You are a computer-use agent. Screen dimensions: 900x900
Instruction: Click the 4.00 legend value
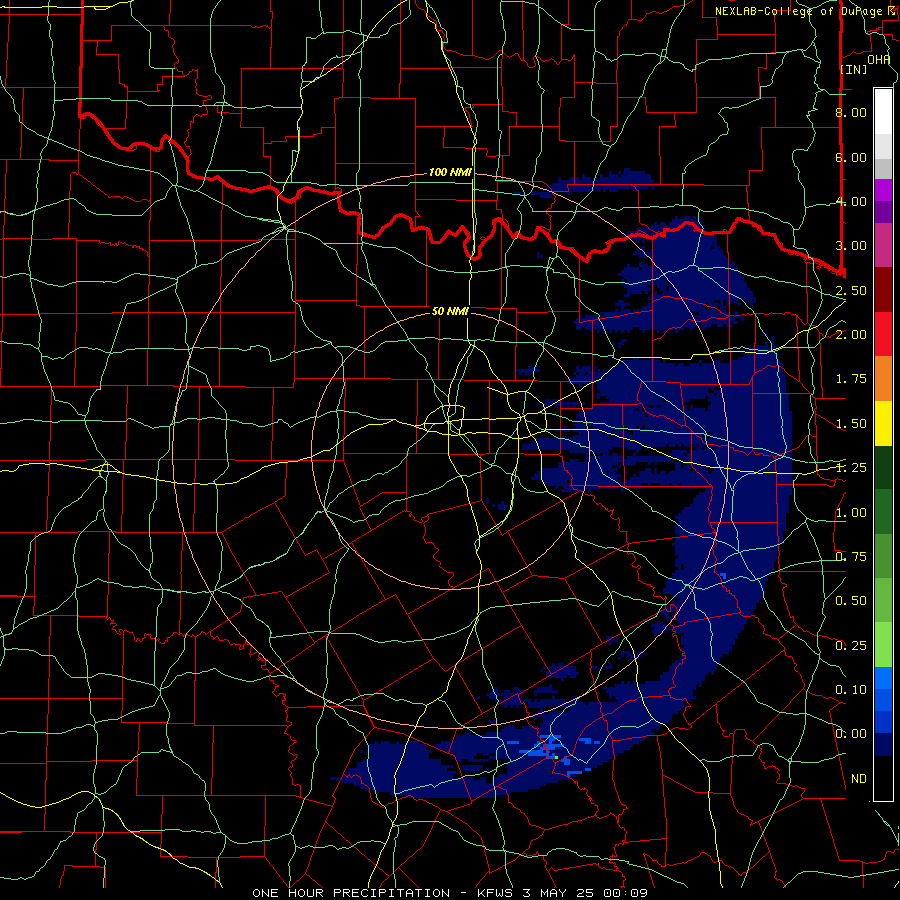[x=851, y=201]
